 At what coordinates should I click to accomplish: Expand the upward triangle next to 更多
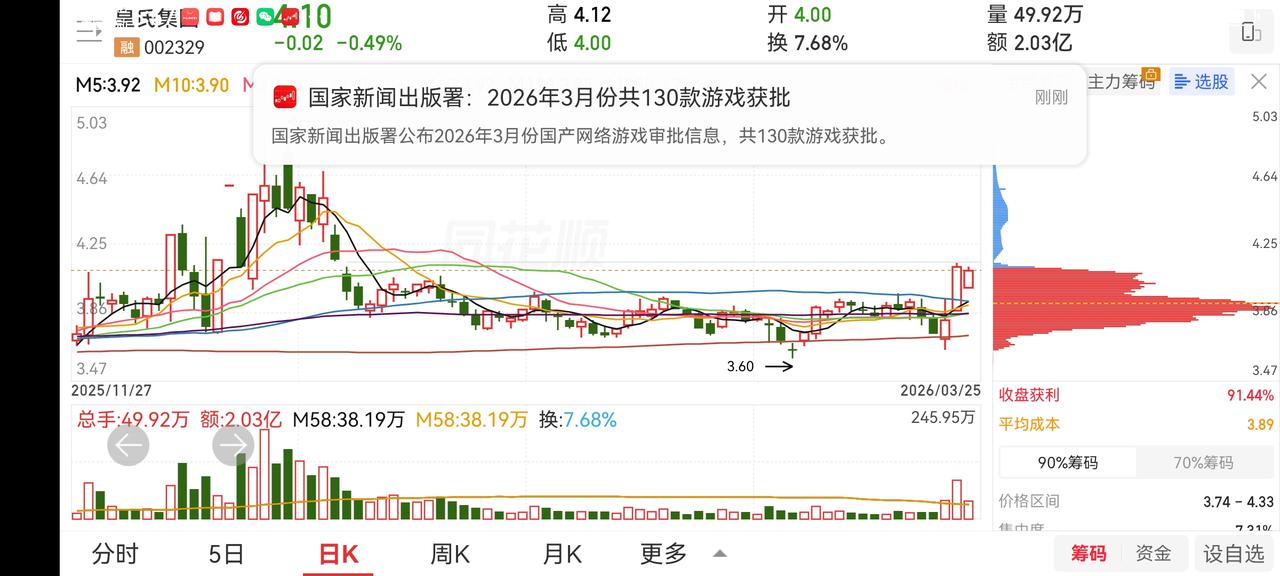[719, 554]
